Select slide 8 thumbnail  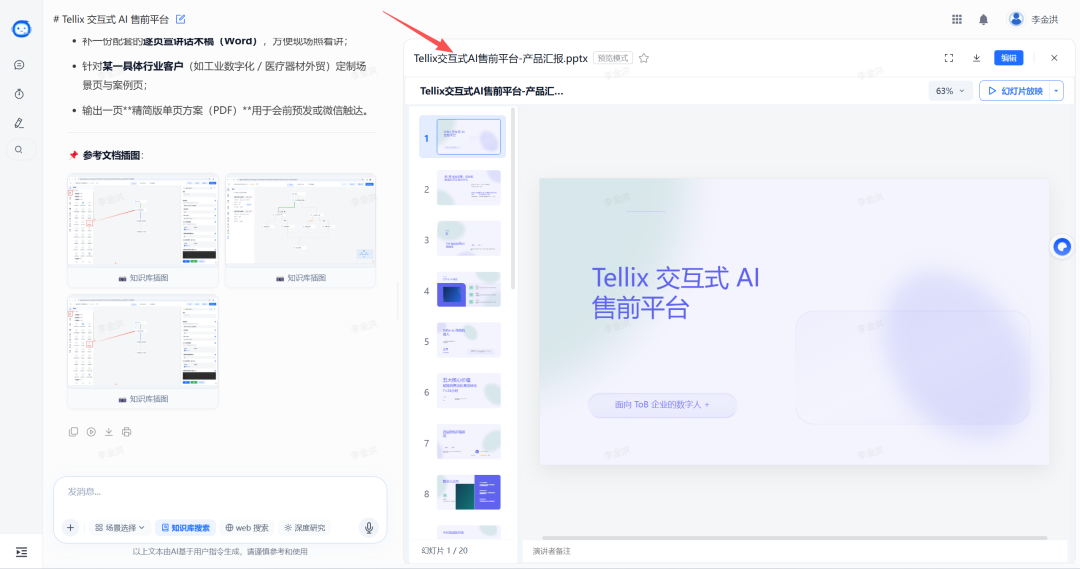pyautogui.click(x=468, y=493)
